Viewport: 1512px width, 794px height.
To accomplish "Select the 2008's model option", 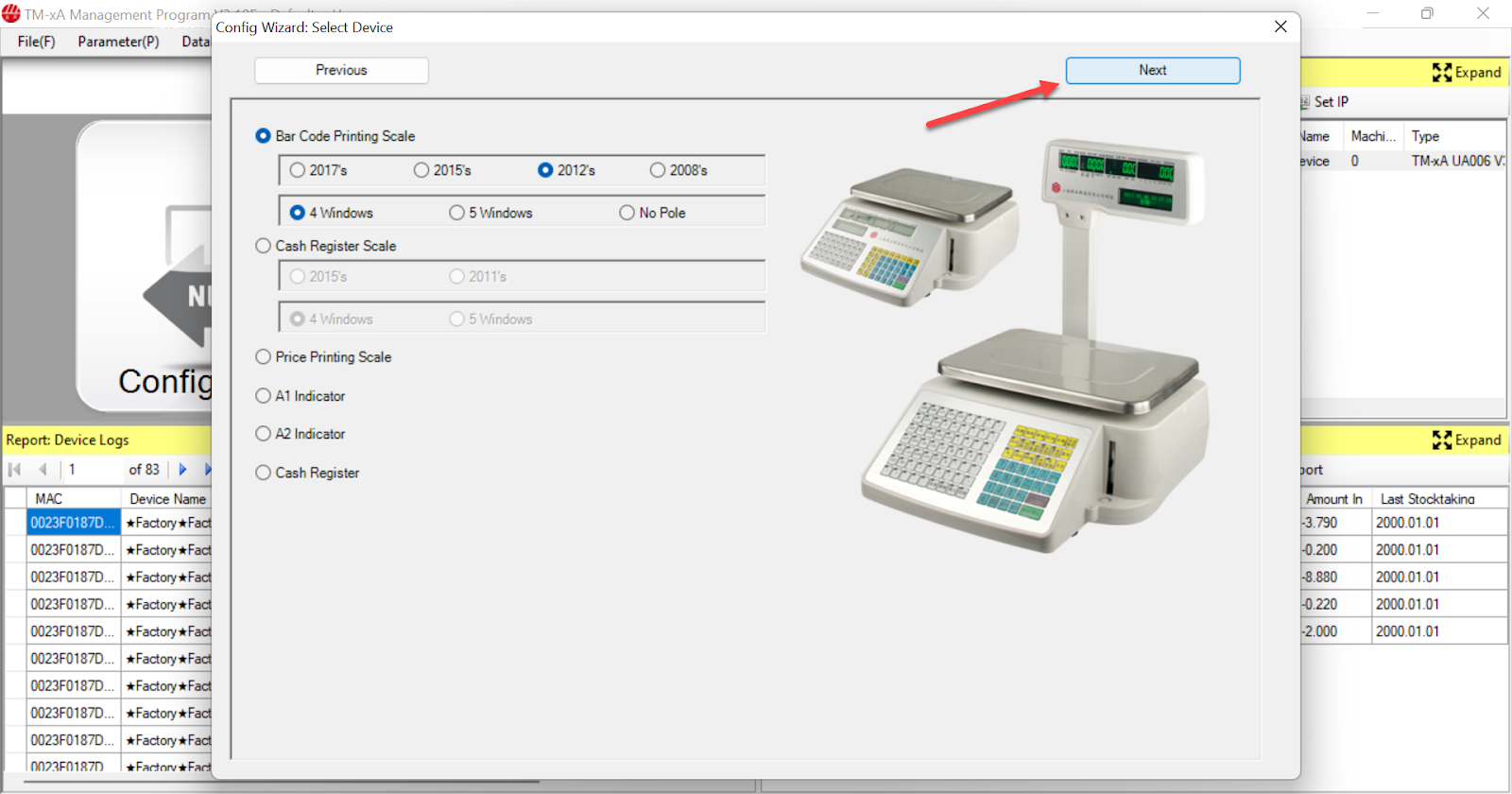I will point(658,170).
